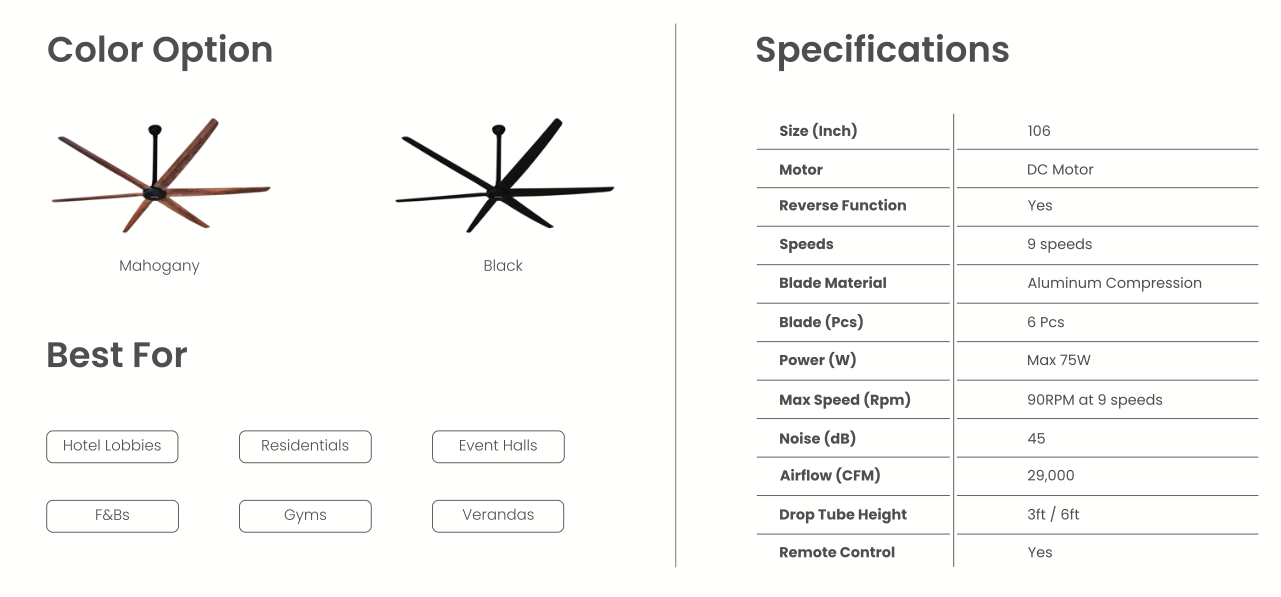Click the Drop Tube Height label
This screenshot has height=597, width=1281.
pos(843,515)
